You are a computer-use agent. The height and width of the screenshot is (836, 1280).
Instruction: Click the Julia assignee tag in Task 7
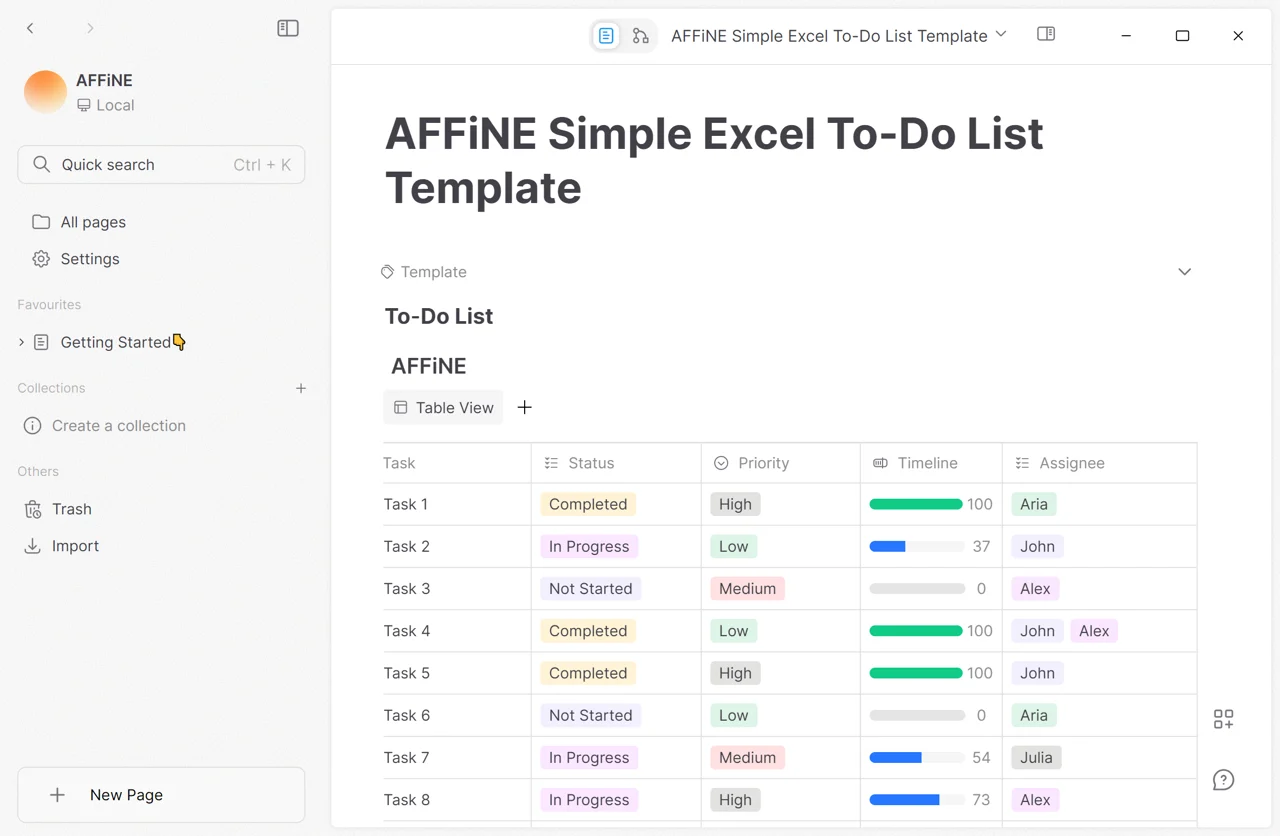[x=1036, y=758]
